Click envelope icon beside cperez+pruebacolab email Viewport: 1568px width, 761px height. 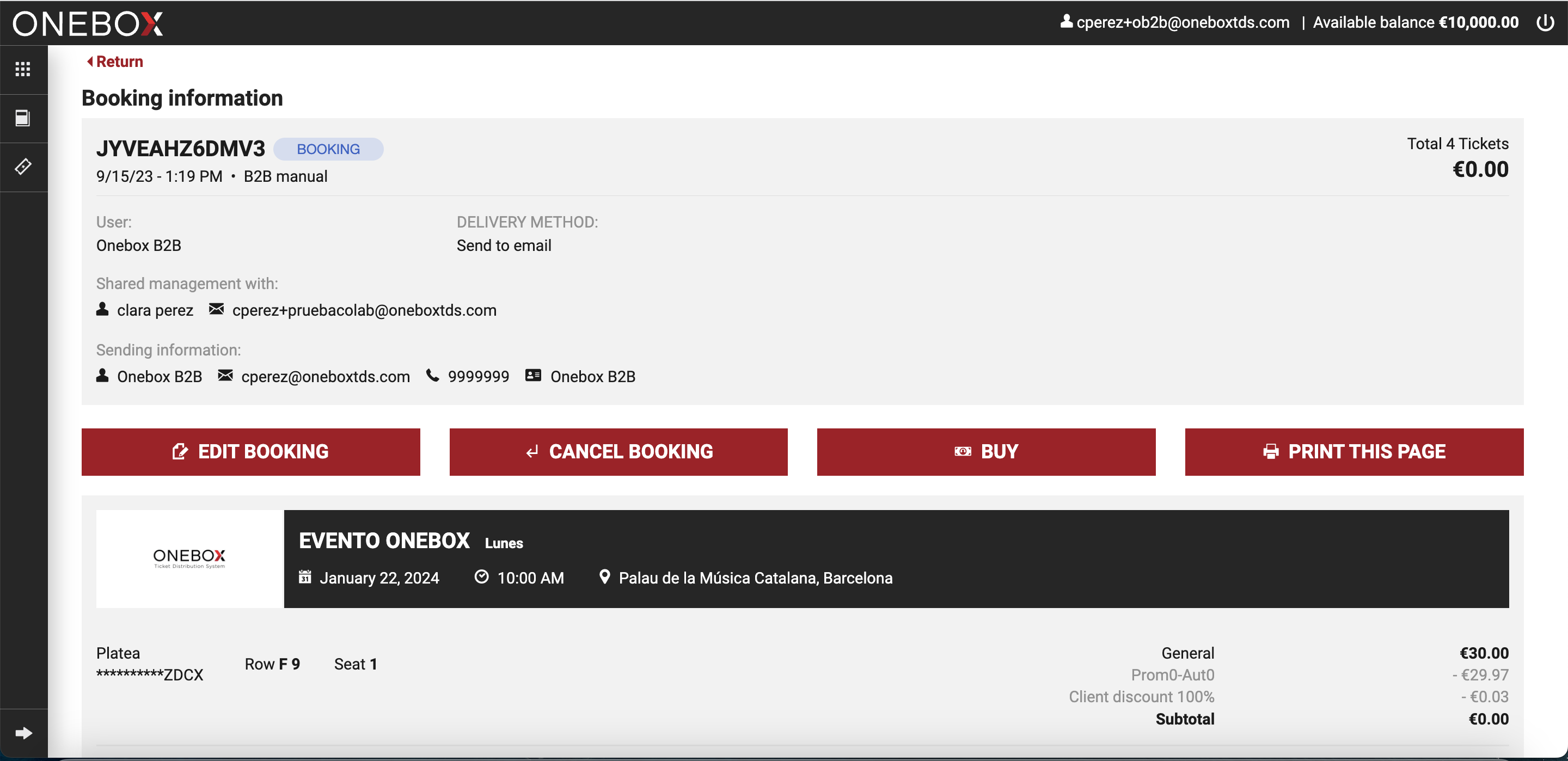pyautogui.click(x=216, y=309)
